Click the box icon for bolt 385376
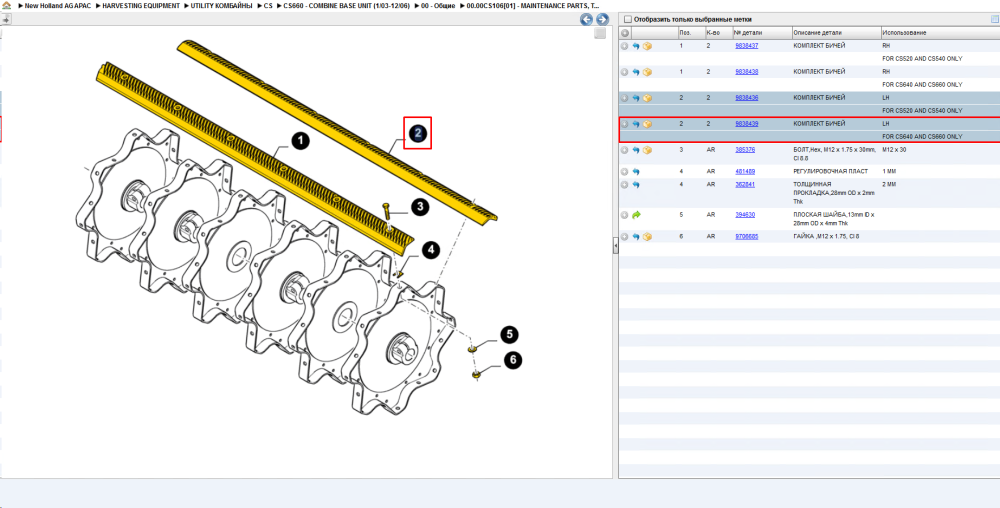The image size is (1000, 508). tap(647, 150)
